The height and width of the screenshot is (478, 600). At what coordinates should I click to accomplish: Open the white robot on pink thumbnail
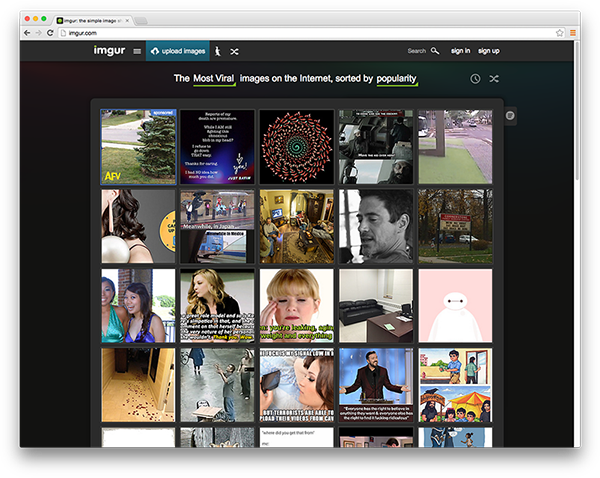[x=455, y=305]
